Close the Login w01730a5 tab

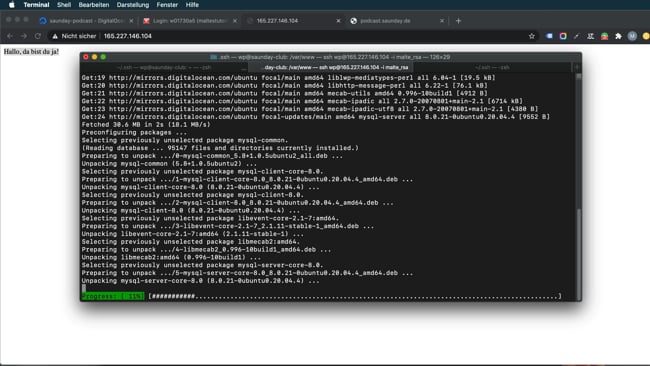pyautogui.click(x=235, y=21)
